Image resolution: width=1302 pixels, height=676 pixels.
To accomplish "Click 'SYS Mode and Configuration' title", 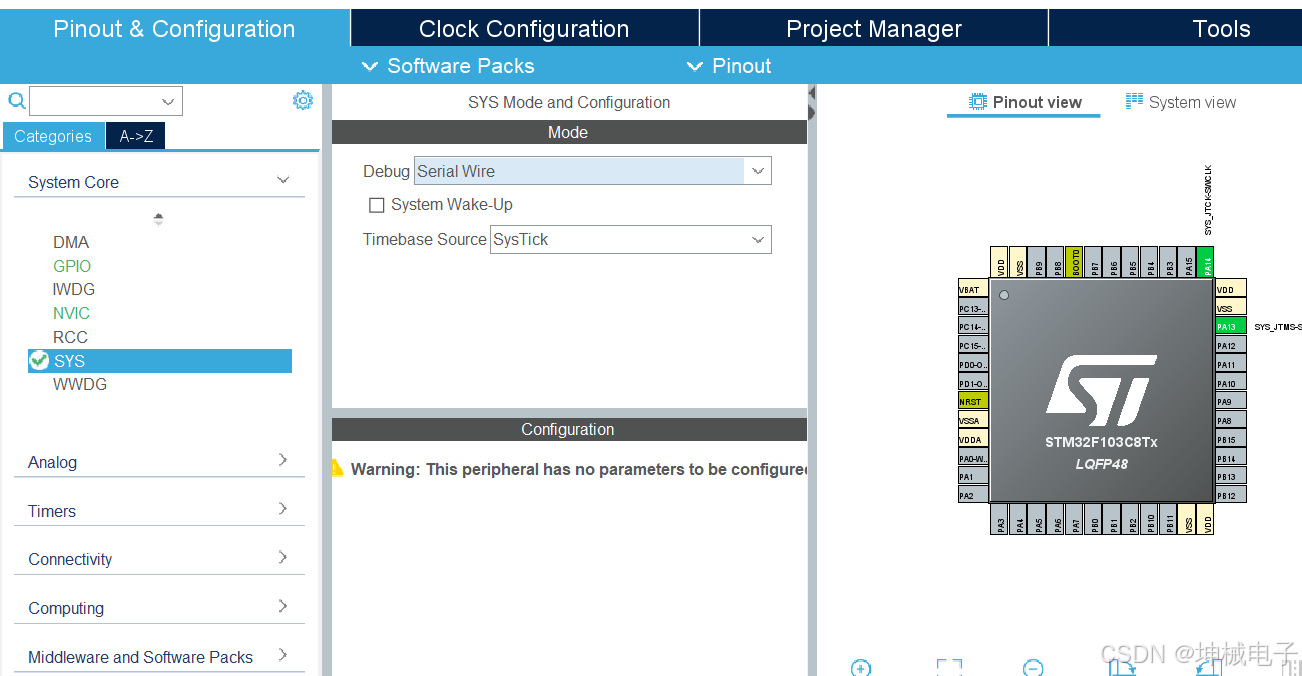I will pyautogui.click(x=569, y=102).
